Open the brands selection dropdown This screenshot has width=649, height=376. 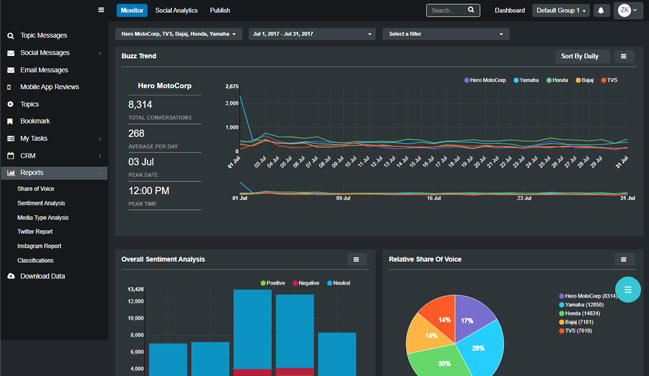click(179, 34)
